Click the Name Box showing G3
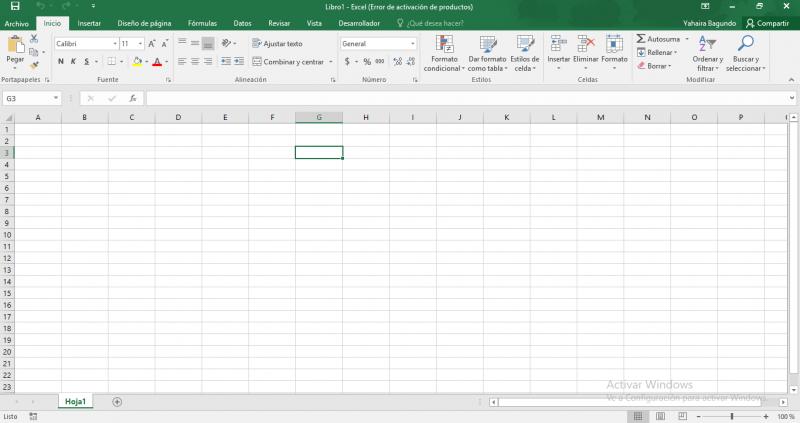Image resolution: width=800 pixels, height=423 pixels. (27, 99)
